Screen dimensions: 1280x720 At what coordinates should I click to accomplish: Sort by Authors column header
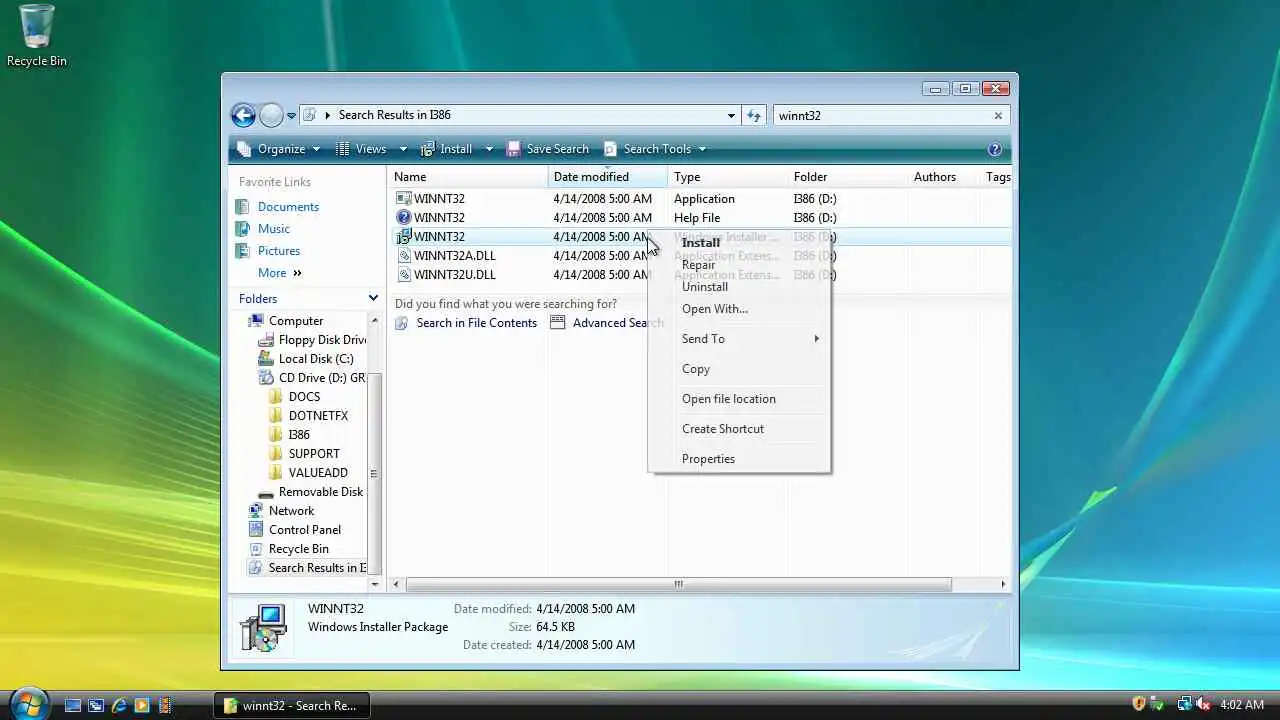coord(944,177)
